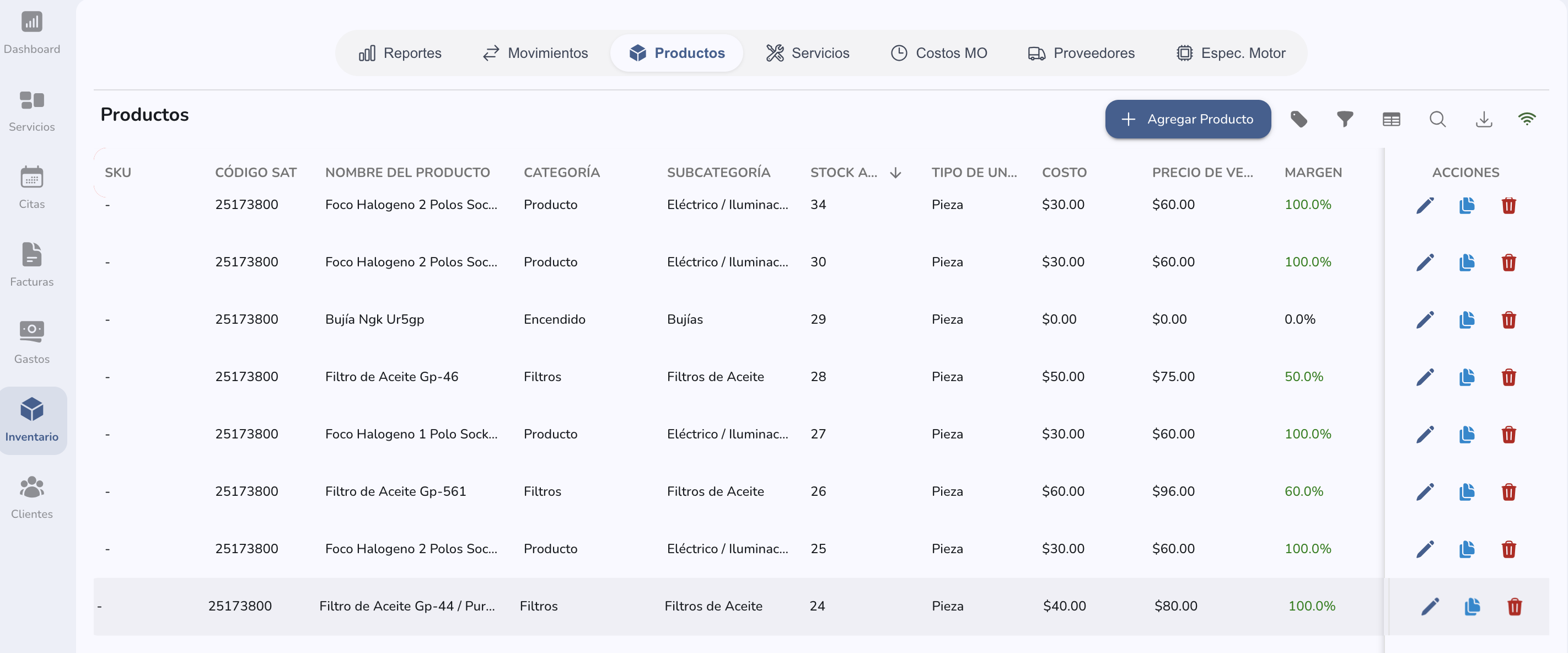1568x653 pixels.
Task: Click the COSTO column header
Action: point(1064,173)
